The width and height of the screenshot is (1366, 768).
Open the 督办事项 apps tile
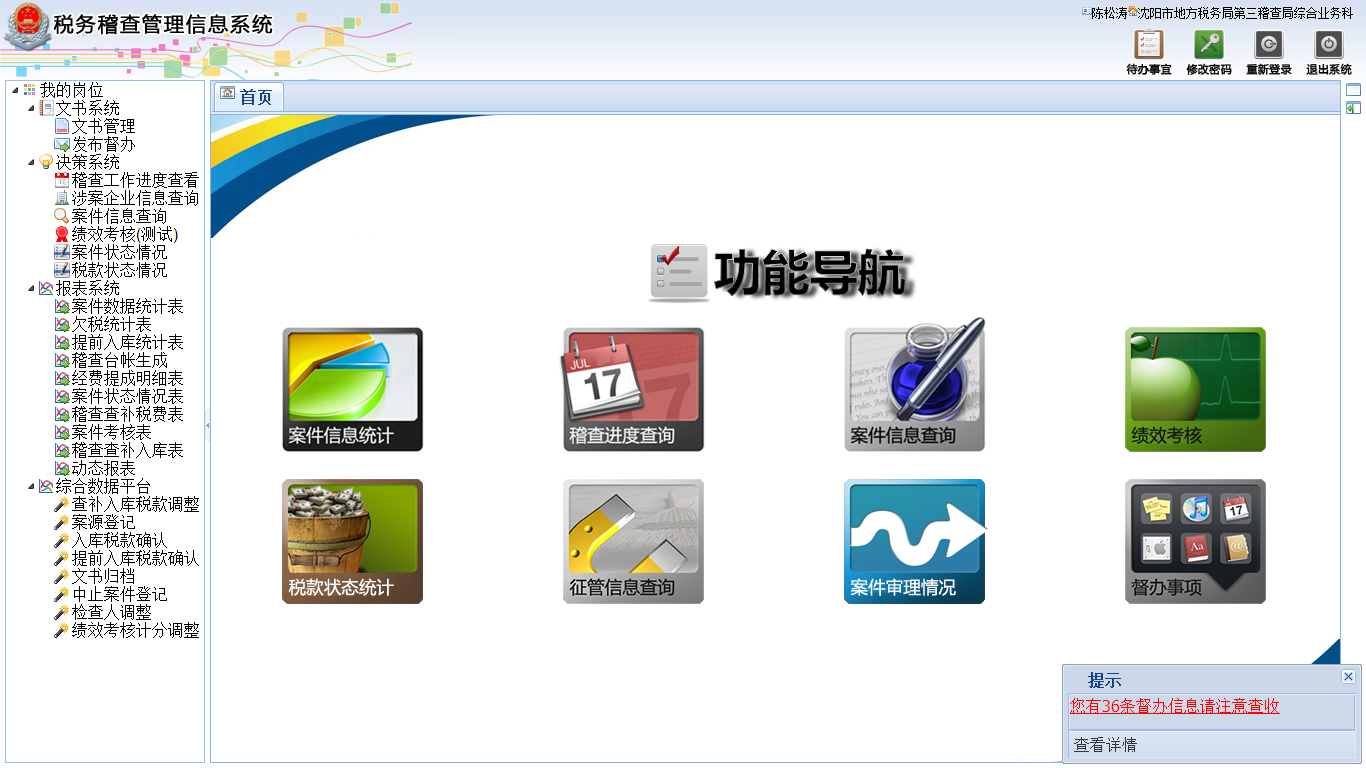tap(1195, 541)
